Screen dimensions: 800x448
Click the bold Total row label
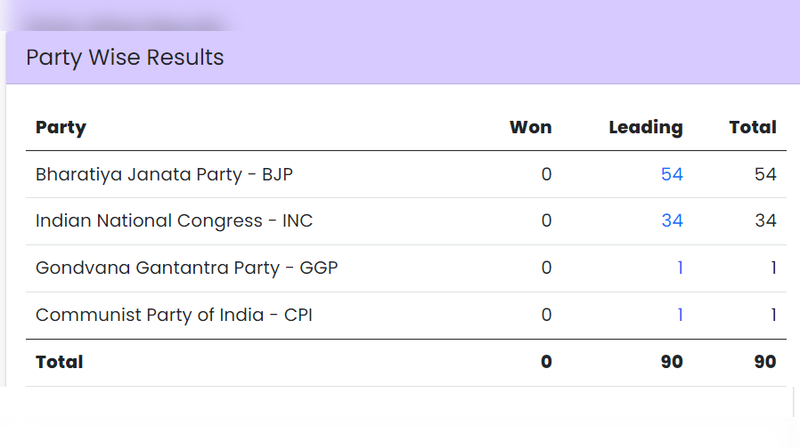coord(60,362)
